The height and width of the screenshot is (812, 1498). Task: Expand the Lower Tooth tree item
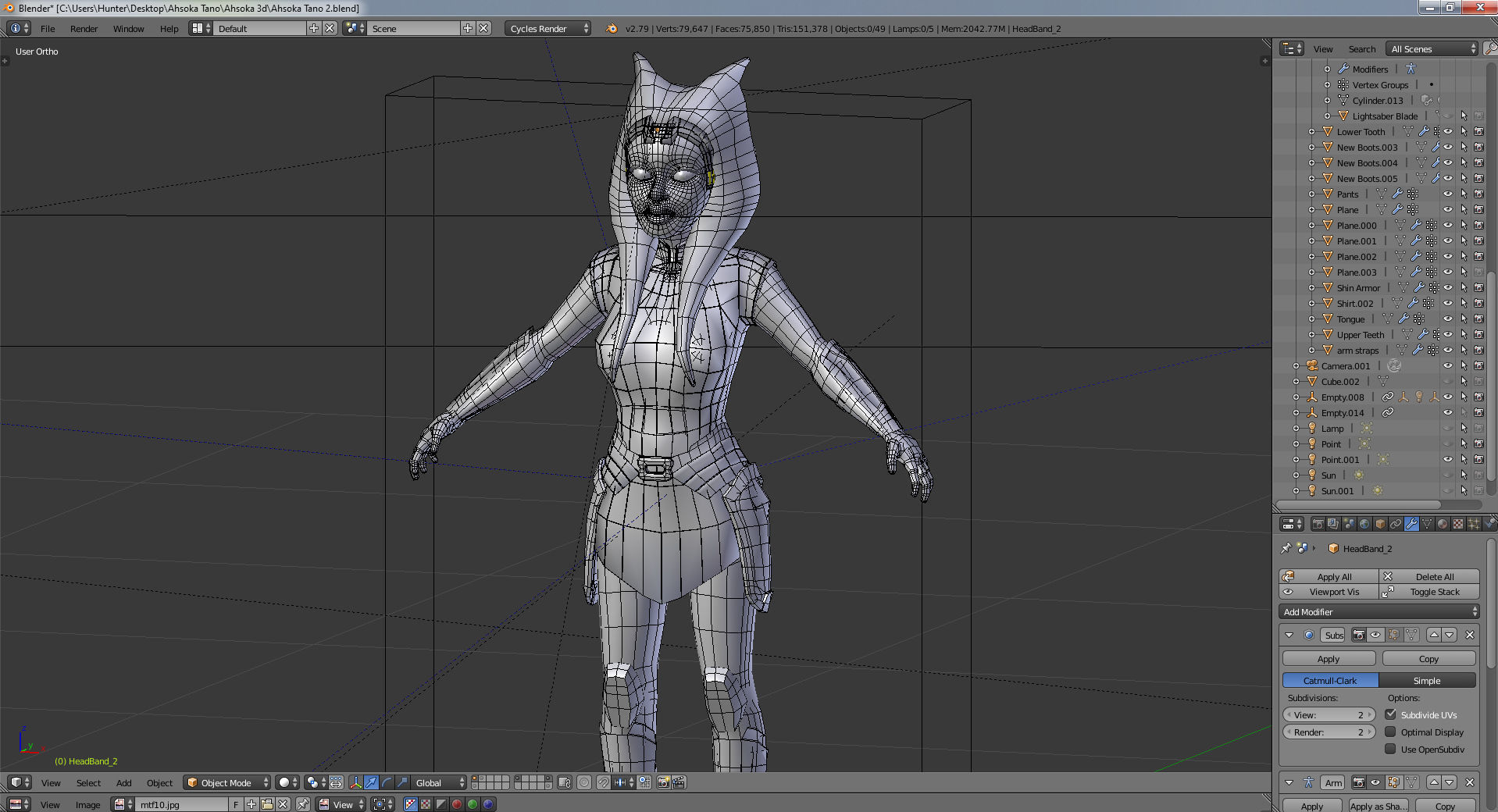click(x=1311, y=131)
